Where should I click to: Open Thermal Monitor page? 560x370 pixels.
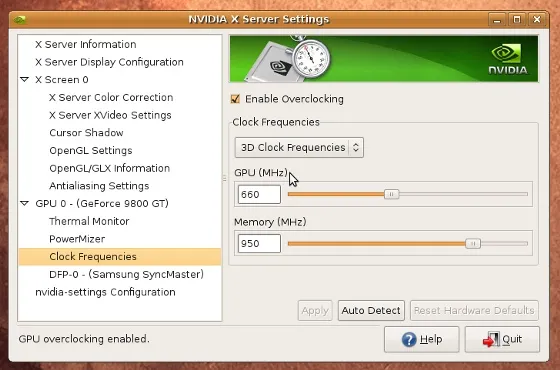tap(89, 221)
